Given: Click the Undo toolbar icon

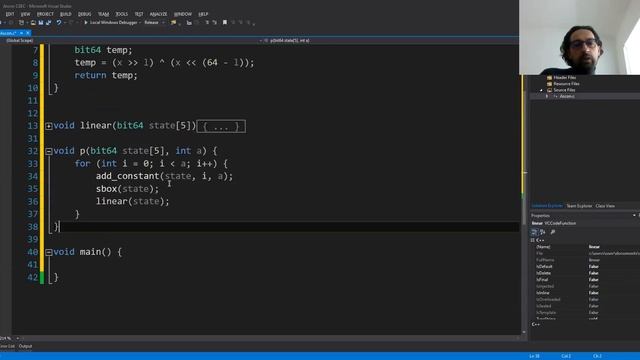Looking at the screenshot, I should 59,22.
